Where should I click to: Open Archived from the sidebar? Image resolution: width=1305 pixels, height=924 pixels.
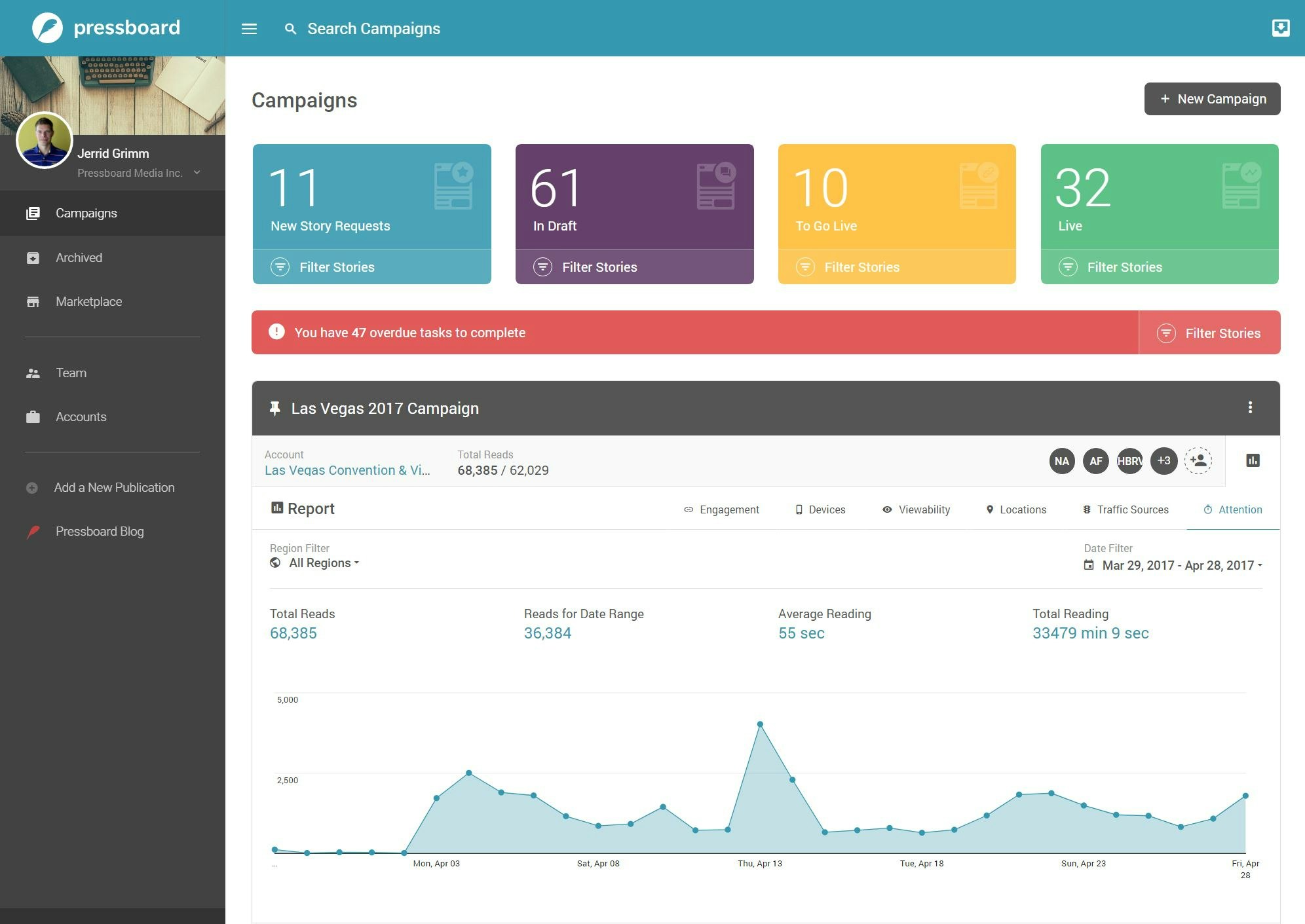[79, 257]
